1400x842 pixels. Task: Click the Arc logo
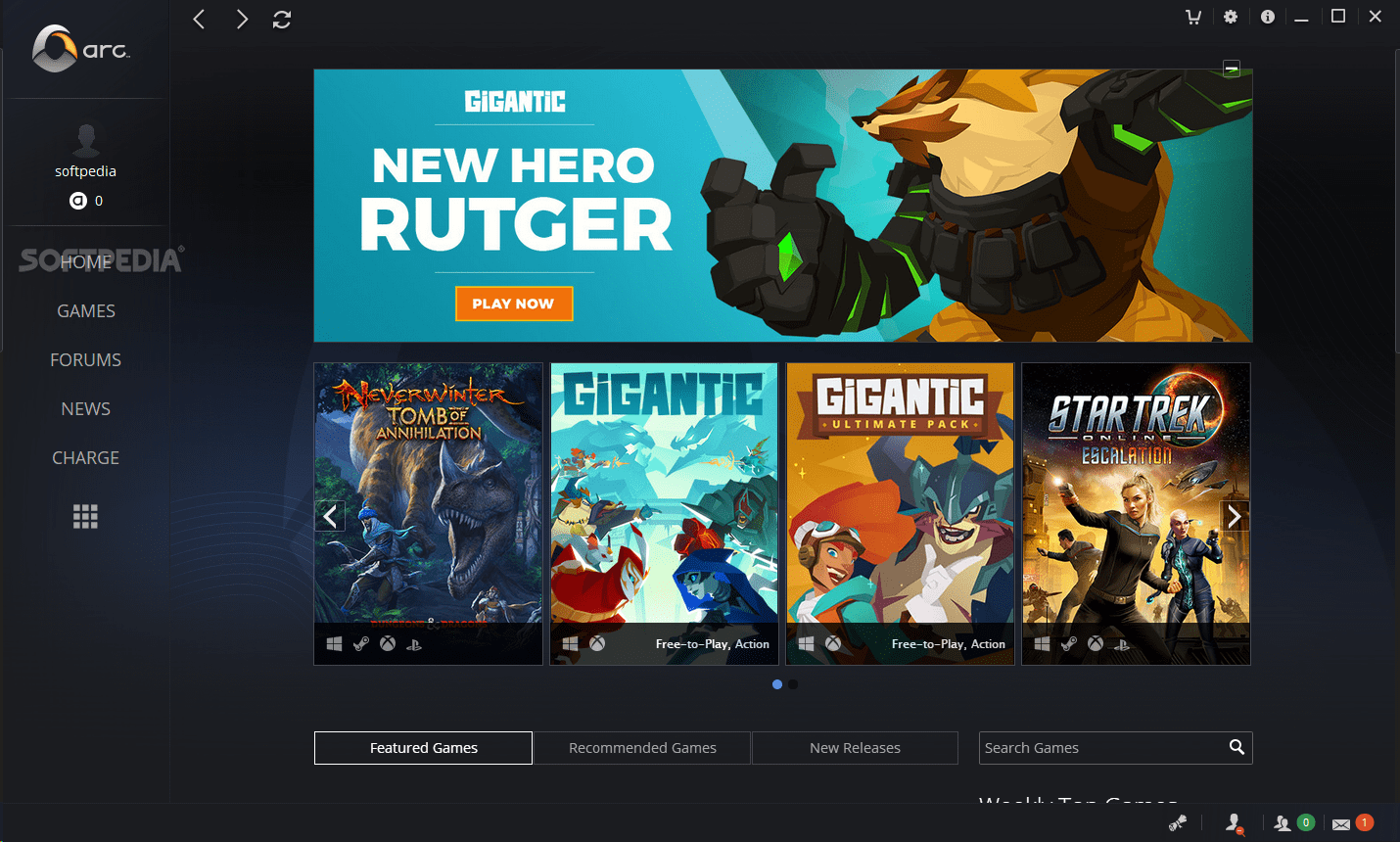click(80, 49)
